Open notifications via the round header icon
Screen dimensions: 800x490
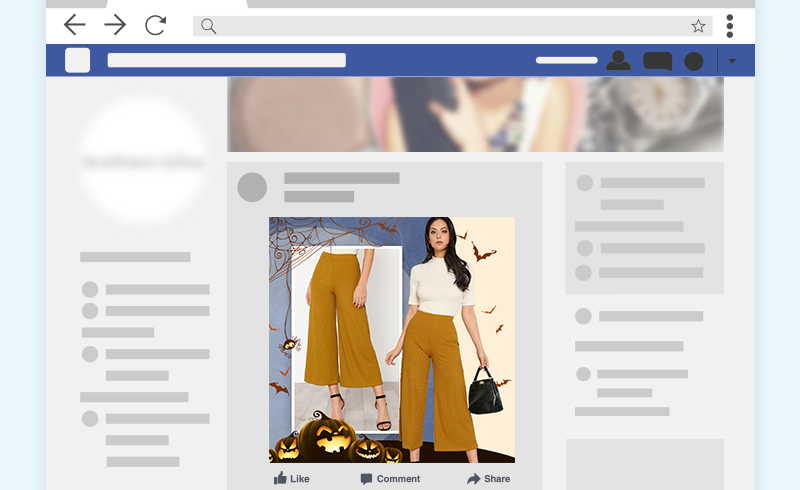(693, 61)
